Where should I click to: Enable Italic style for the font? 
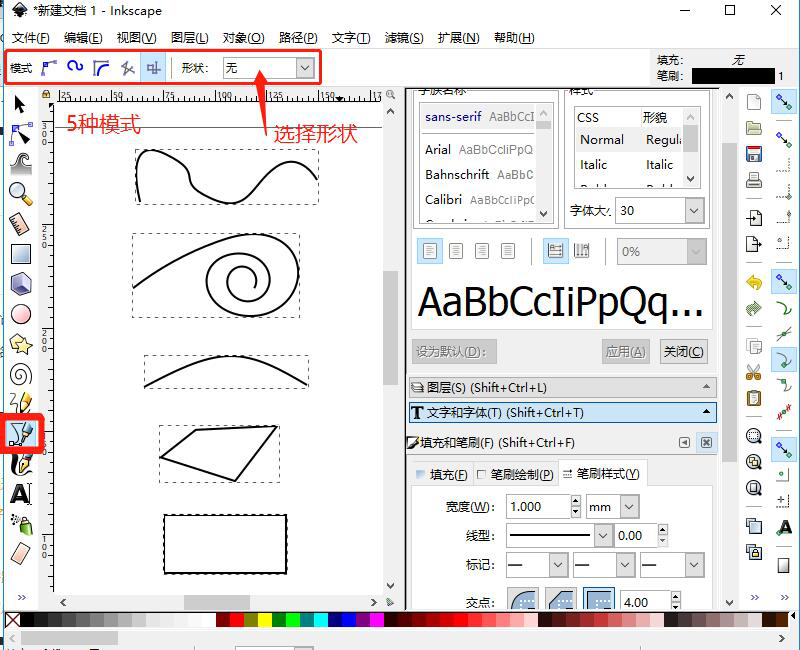[x=592, y=165]
